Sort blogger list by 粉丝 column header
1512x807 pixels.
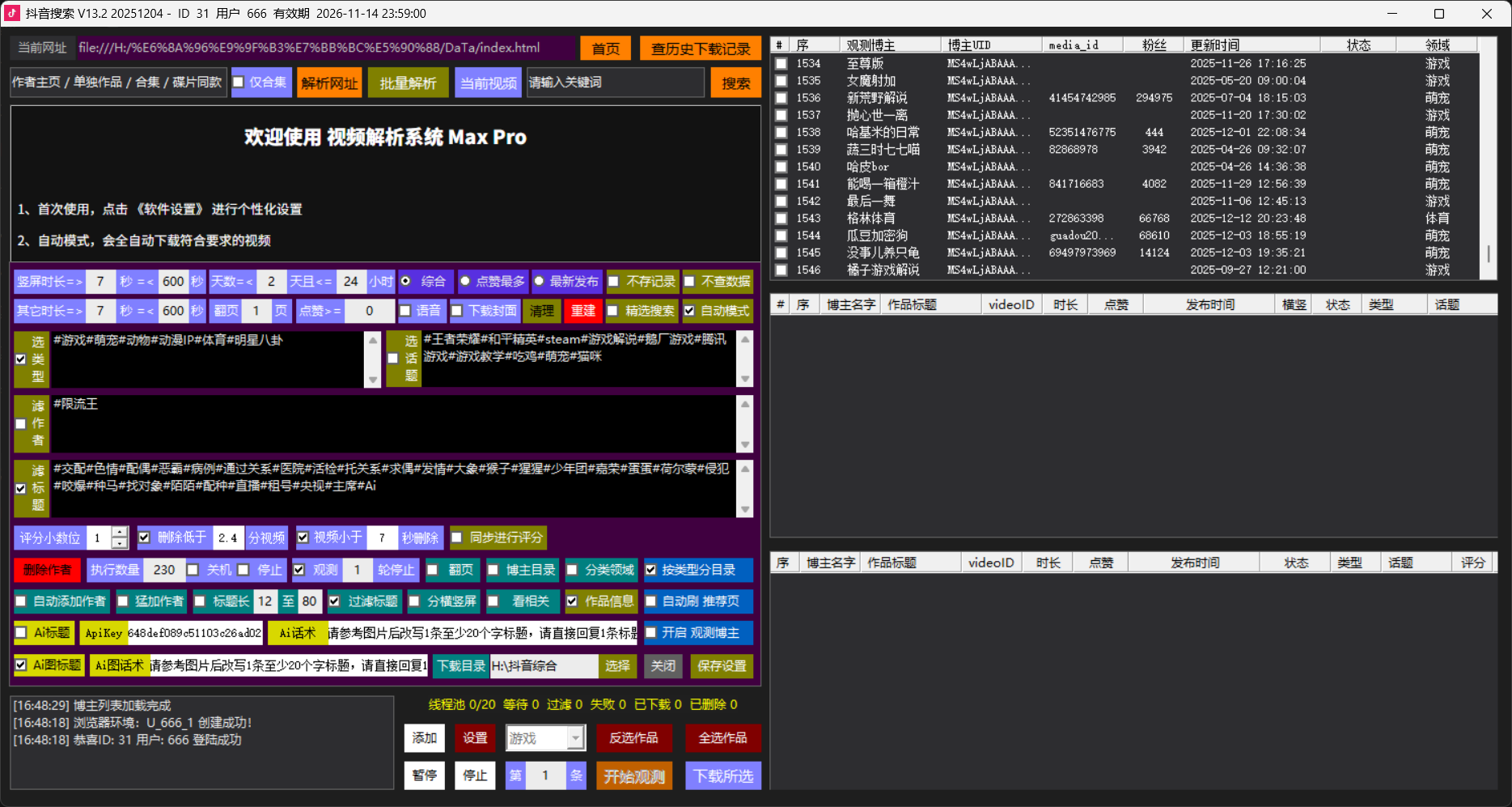point(1154,45)
